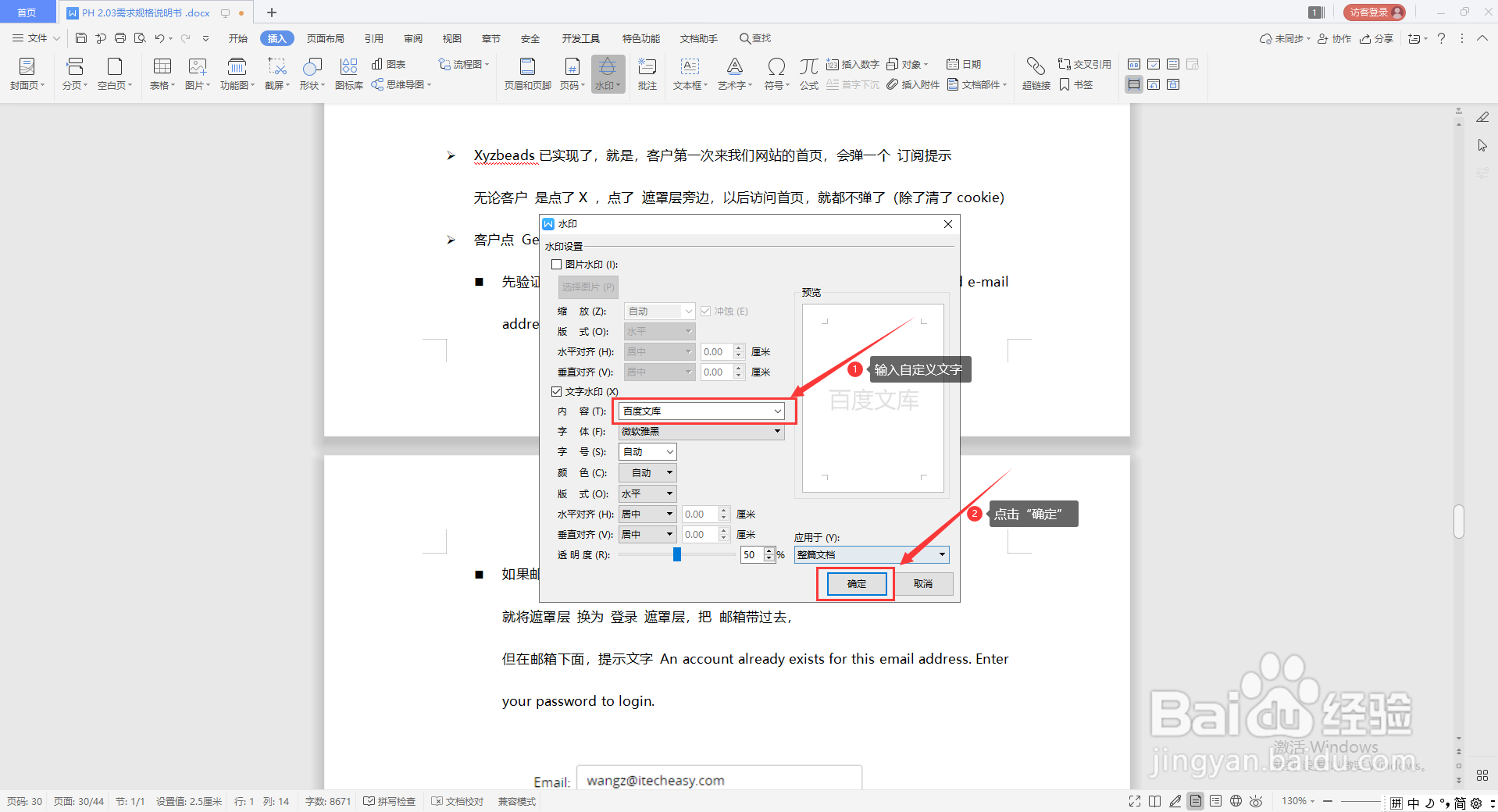
Task: Insert a formula (公式)
Action: 809,74
